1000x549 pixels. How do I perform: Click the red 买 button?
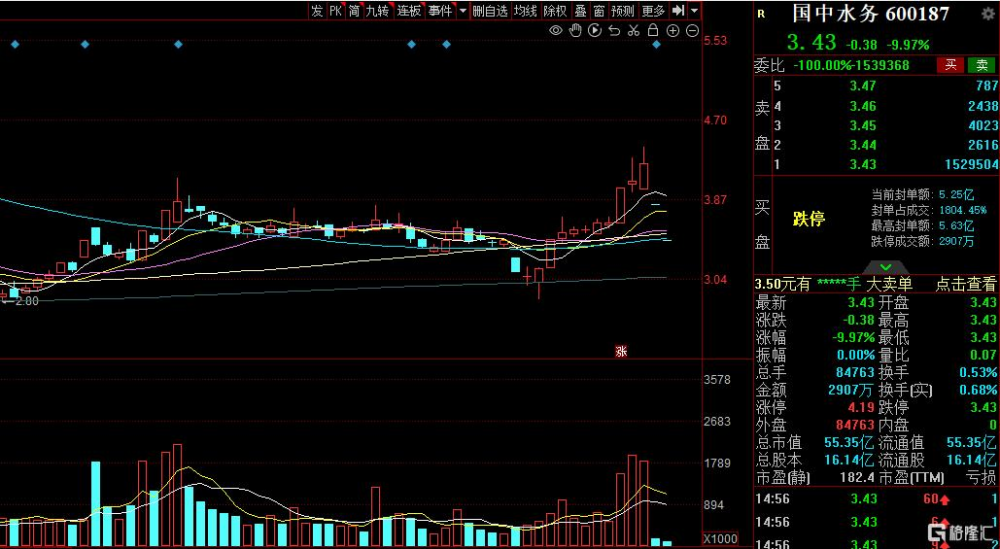click(951, 64)
